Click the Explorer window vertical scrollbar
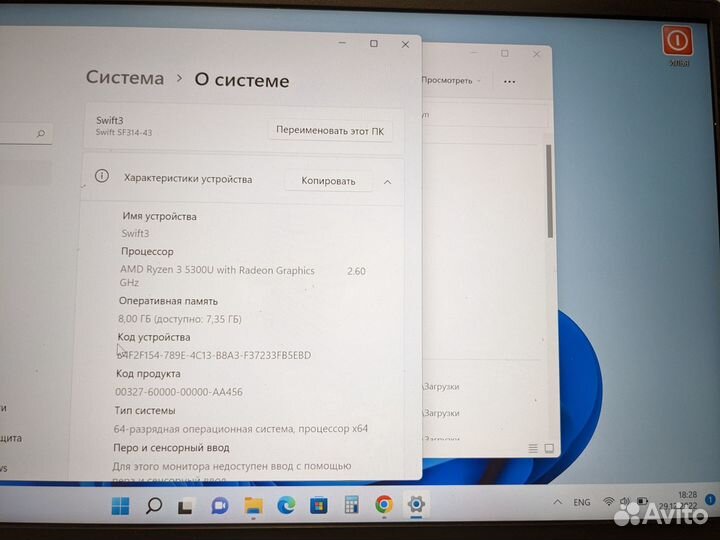The image size is (720, 540). click(549, 191)
